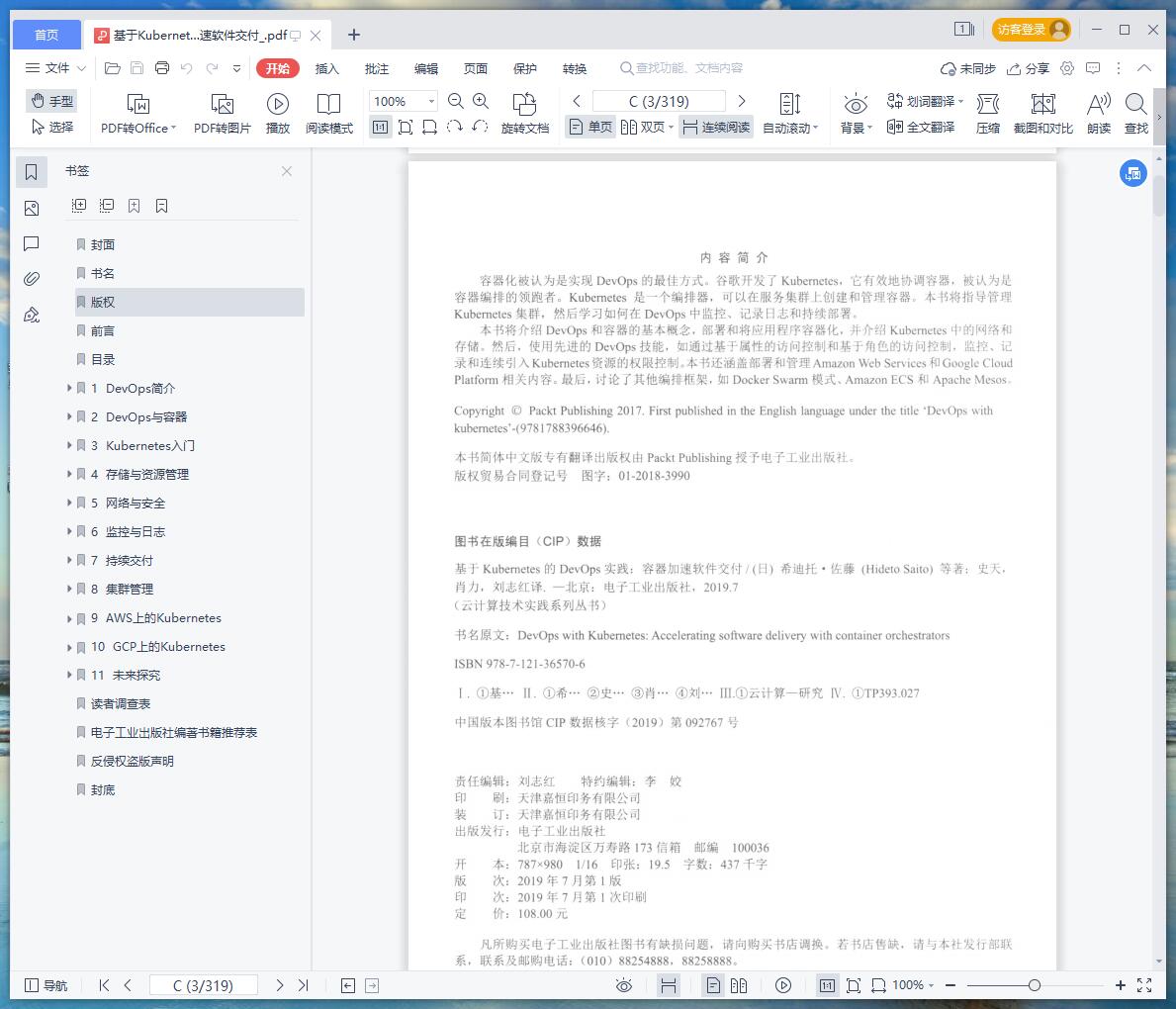
Task: Zoom in using ribbon magnifier plus
Action: point(481,101)
